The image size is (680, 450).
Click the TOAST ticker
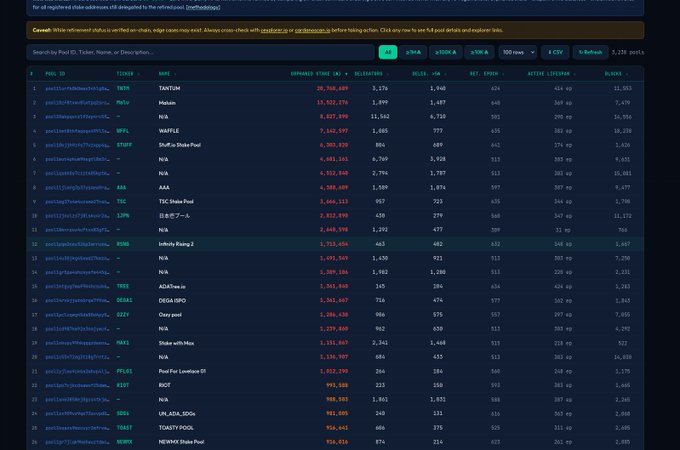[124, 428]
